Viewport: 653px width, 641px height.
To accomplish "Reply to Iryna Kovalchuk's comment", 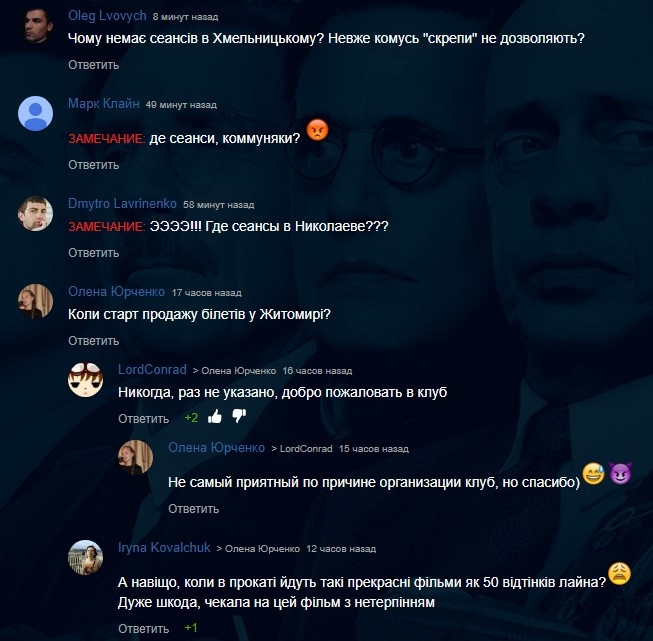I will point(144,629).
